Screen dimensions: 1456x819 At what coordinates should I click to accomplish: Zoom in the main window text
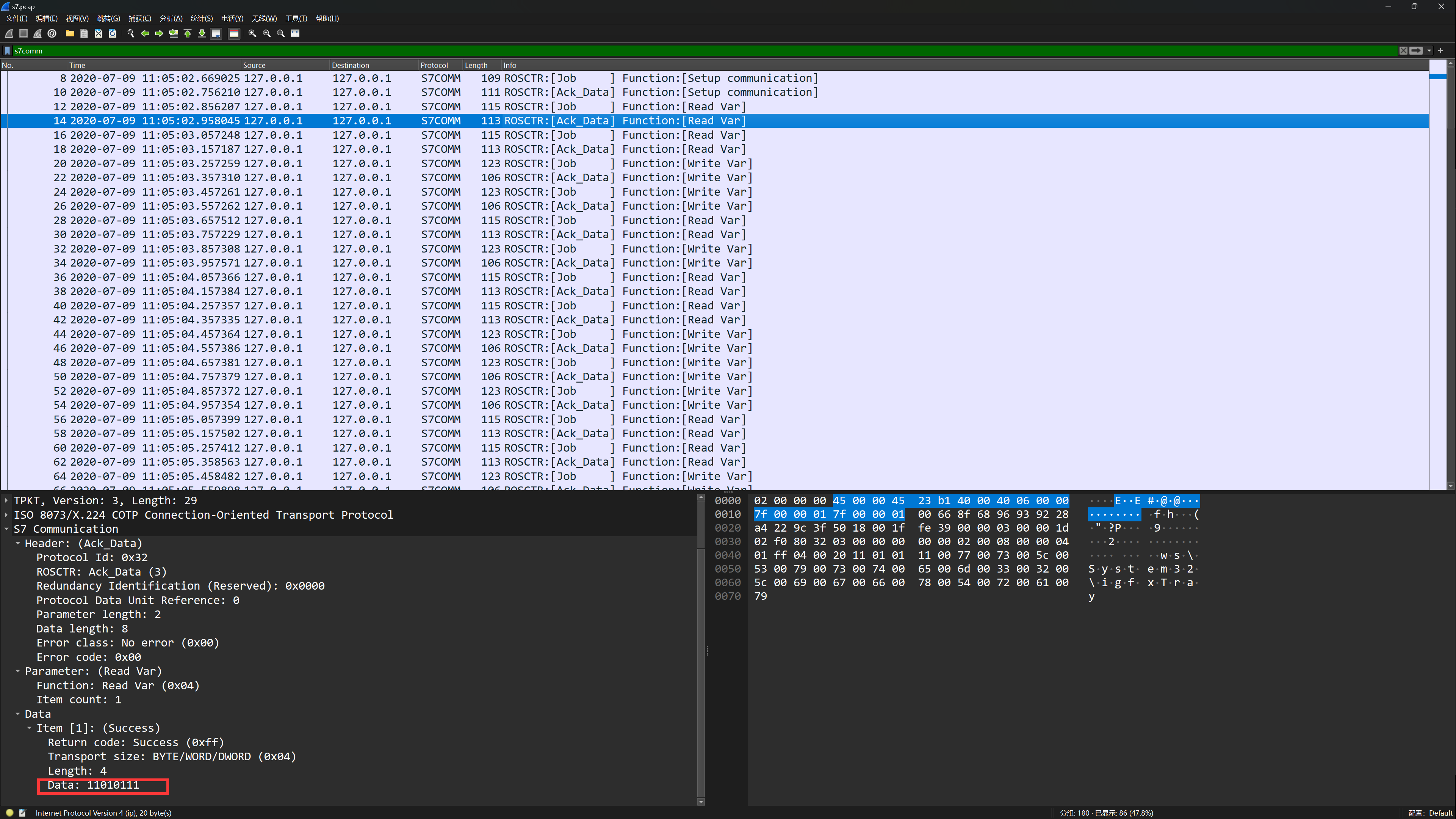click(x=252, y=33)
